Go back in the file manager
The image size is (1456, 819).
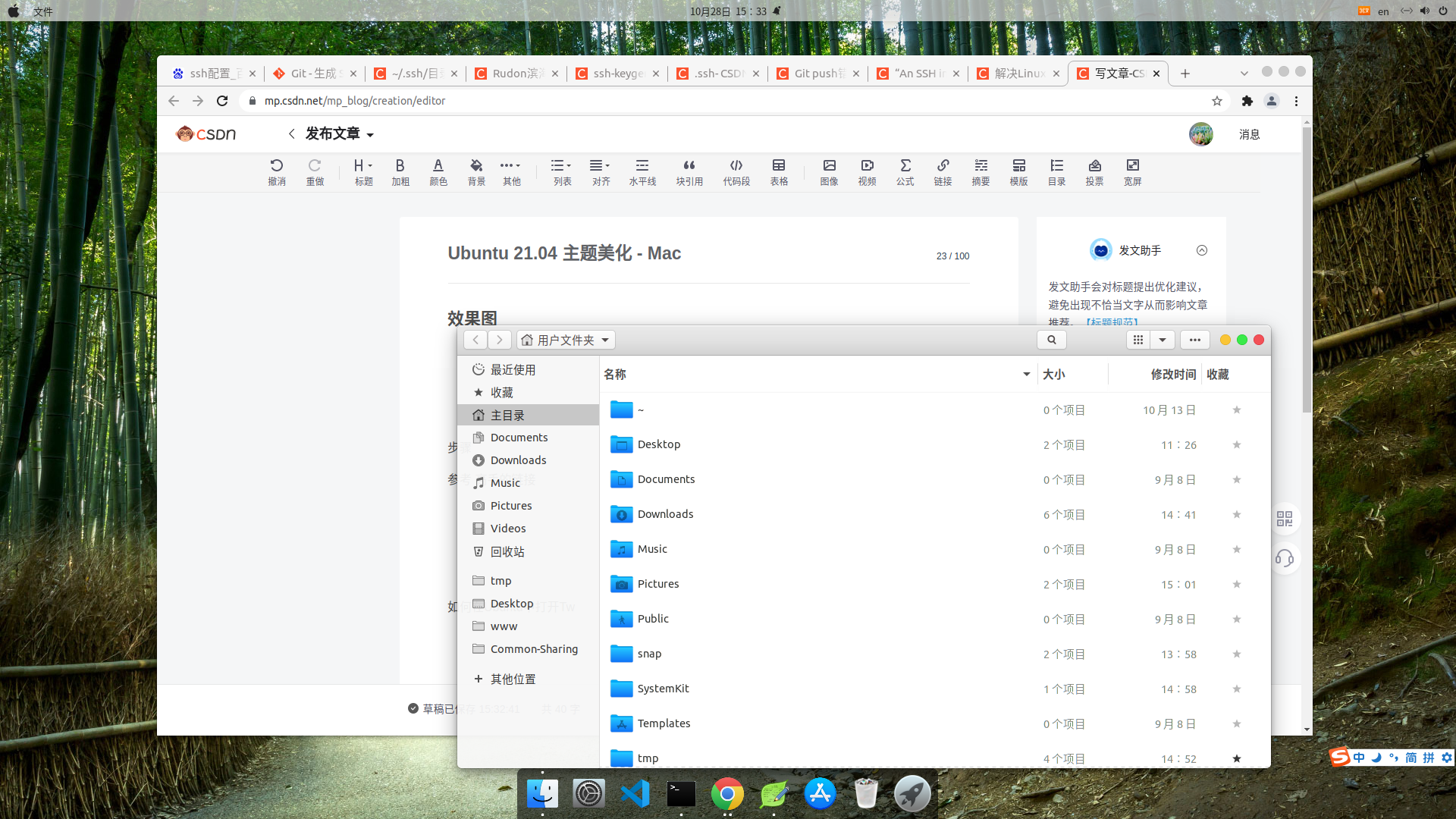click(x=475, y=340)
